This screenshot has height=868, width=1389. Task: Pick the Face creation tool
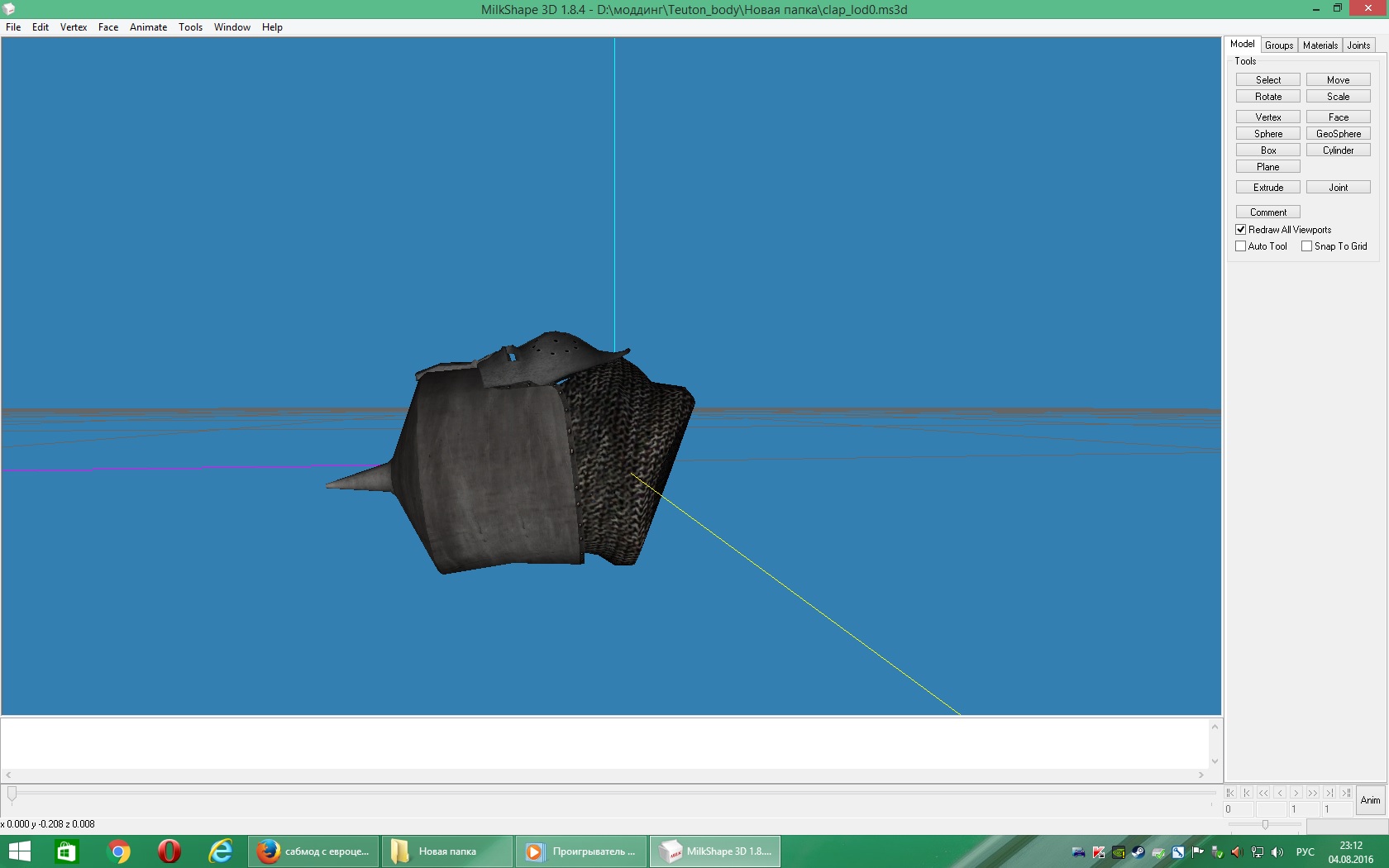click(1338, 117)
